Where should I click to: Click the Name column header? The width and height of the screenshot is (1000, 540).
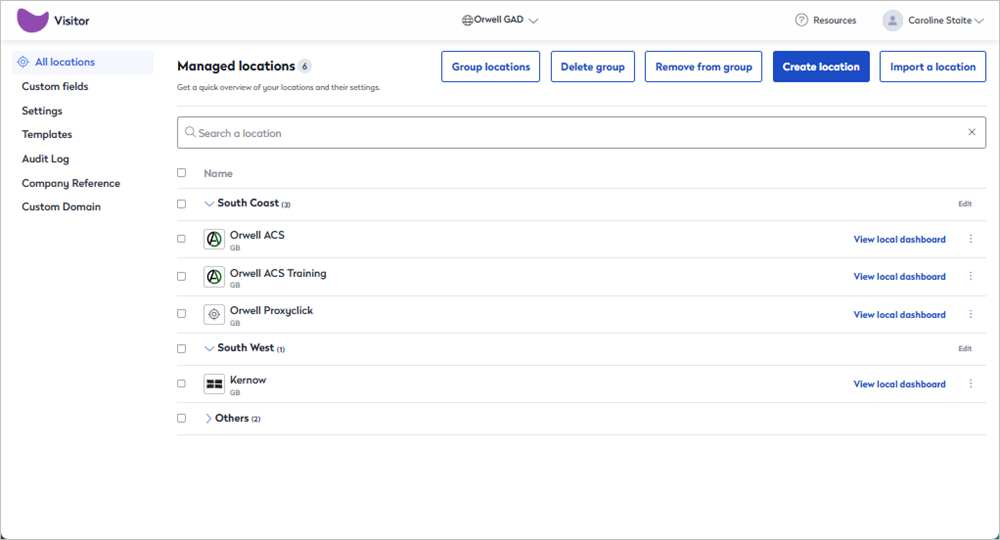pos(218,173)
